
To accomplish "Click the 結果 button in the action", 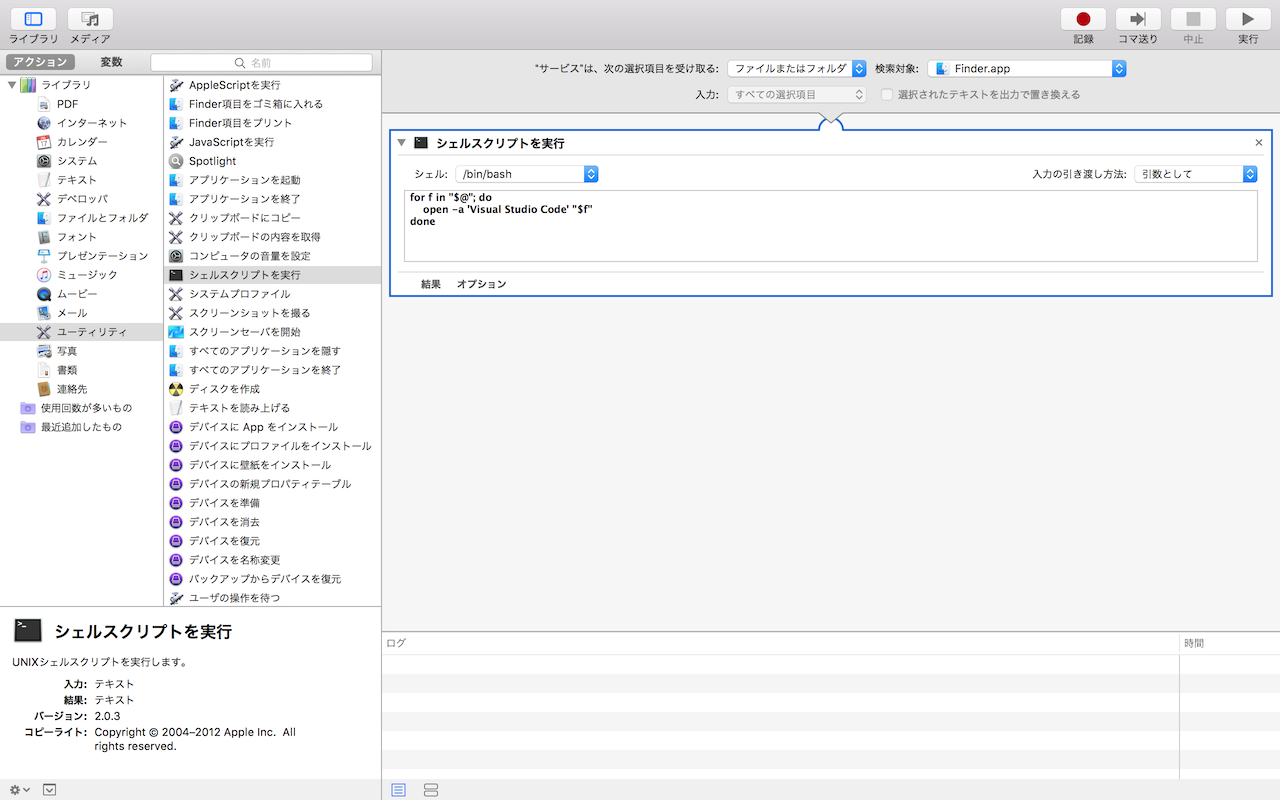I will 430,284.
